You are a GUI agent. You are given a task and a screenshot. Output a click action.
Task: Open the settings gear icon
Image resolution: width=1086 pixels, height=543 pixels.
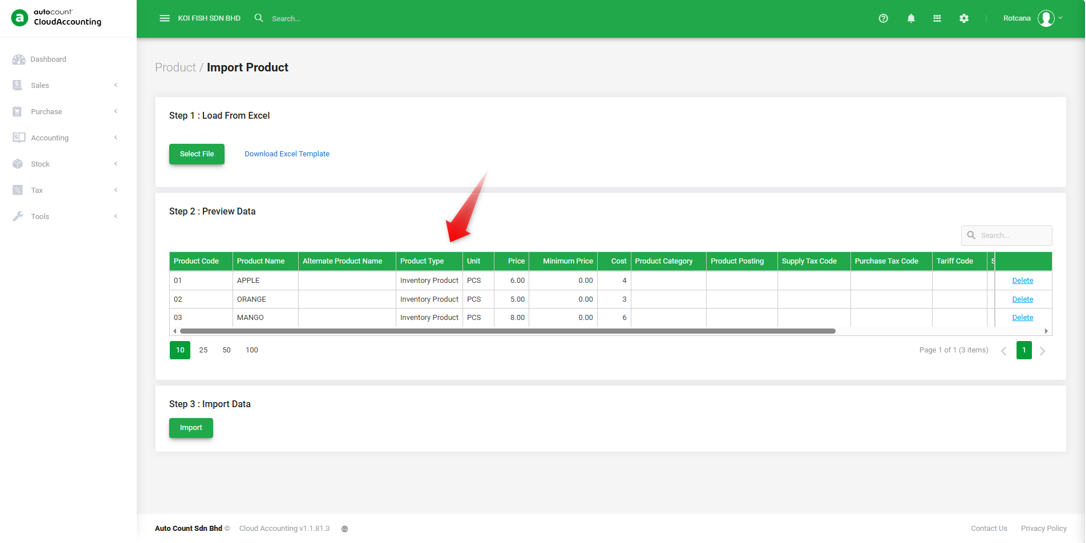[963, 19]
